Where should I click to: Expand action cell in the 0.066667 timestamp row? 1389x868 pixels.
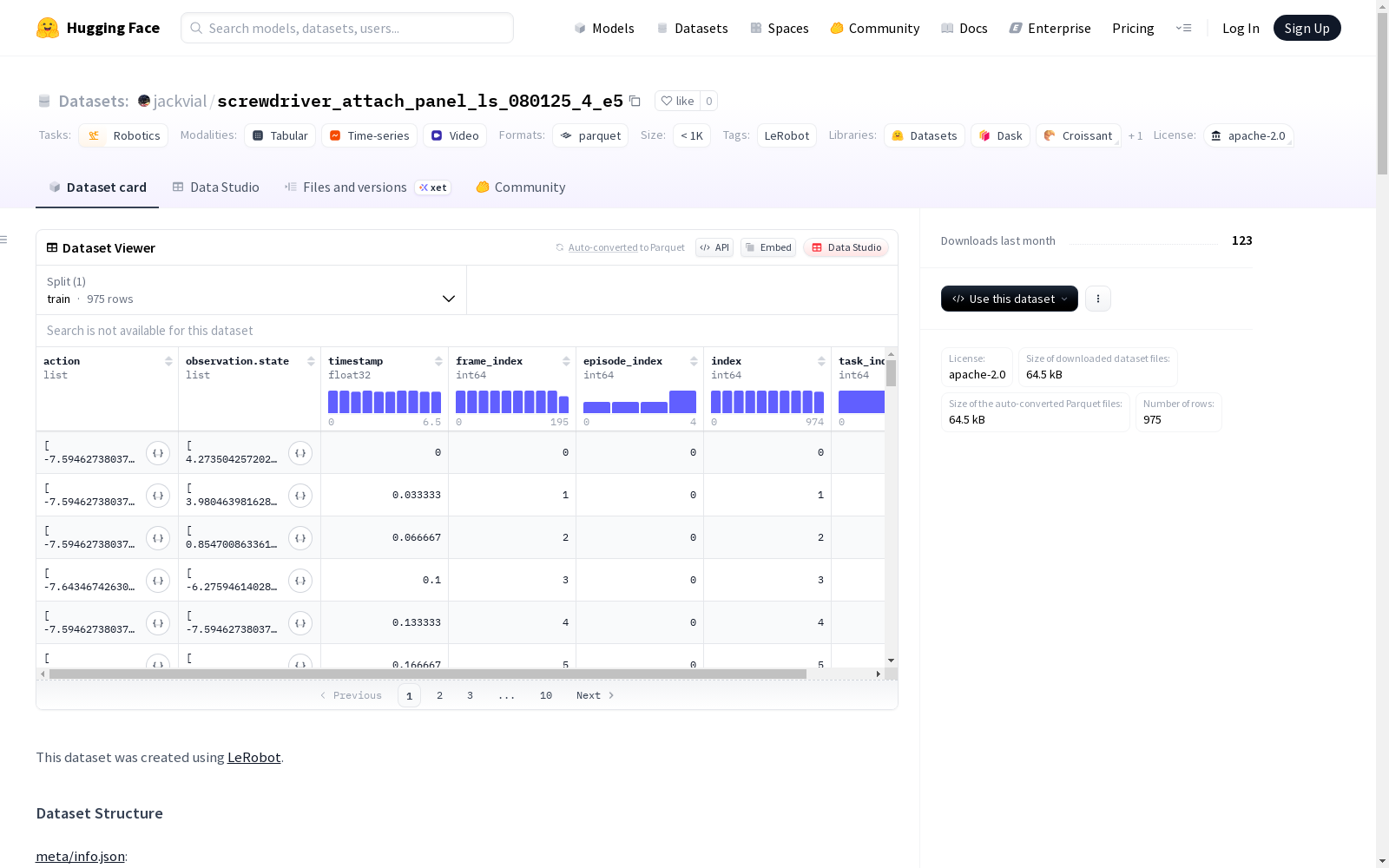(x=158, y=538)
